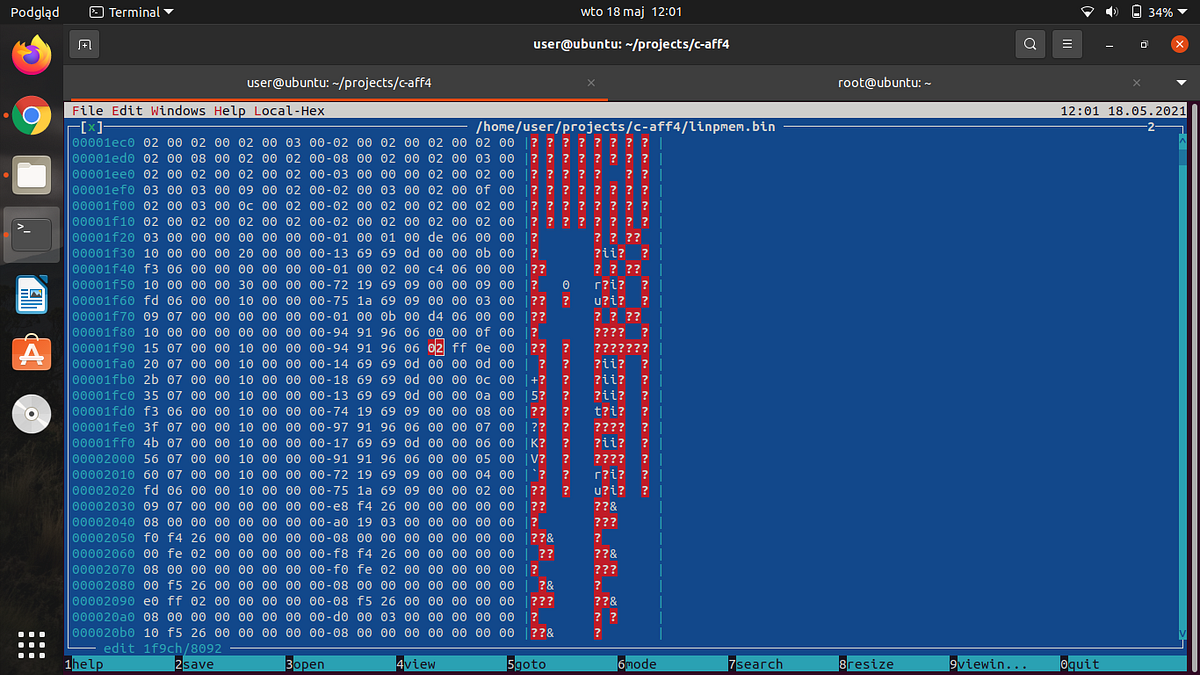The height and width of the screenshot is (675, 1200).
Task: Open the clock showing wto 18 maj 12:01
Action: (x=631, y=12)
